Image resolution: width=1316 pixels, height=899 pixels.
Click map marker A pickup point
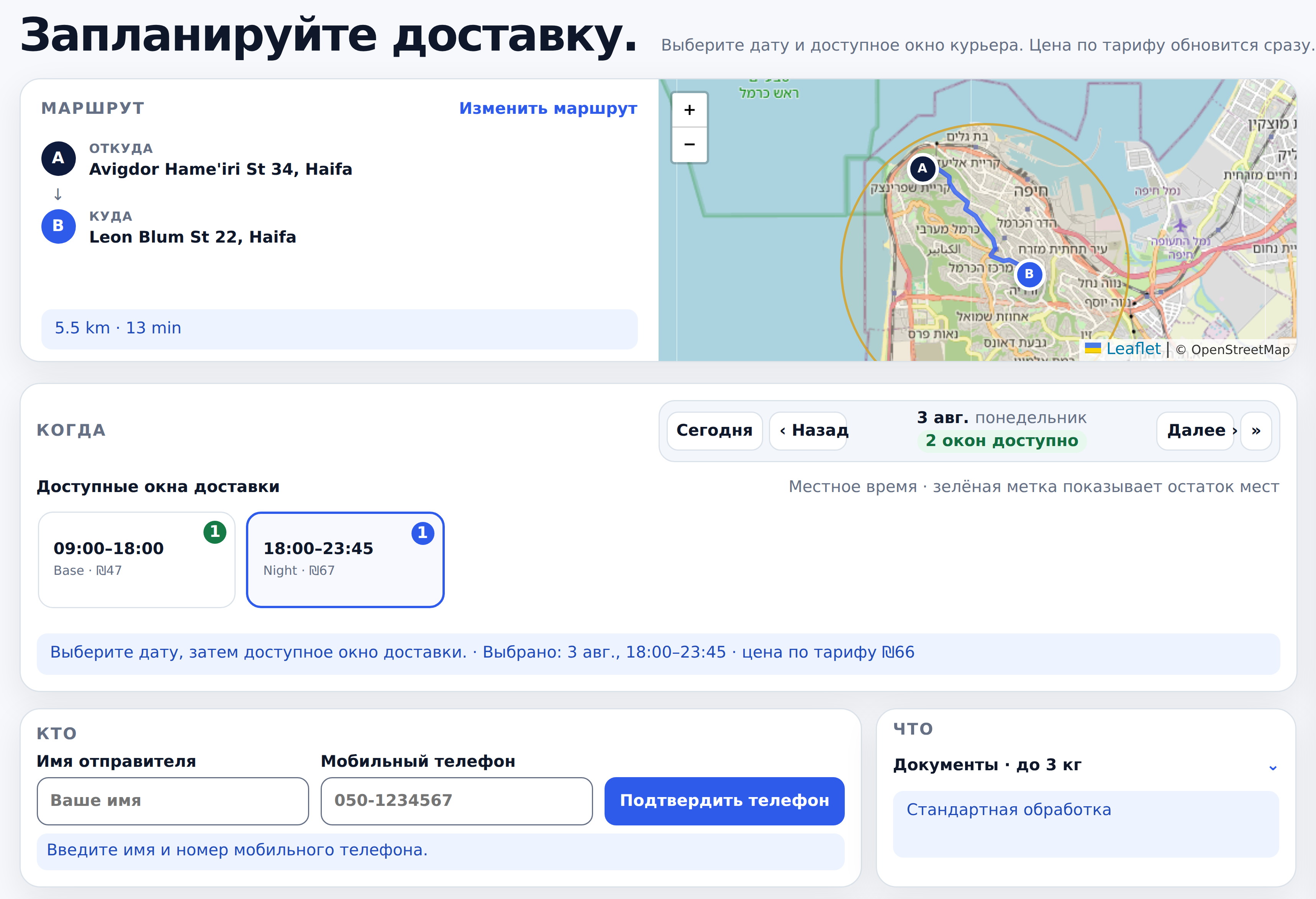[922, 168]
